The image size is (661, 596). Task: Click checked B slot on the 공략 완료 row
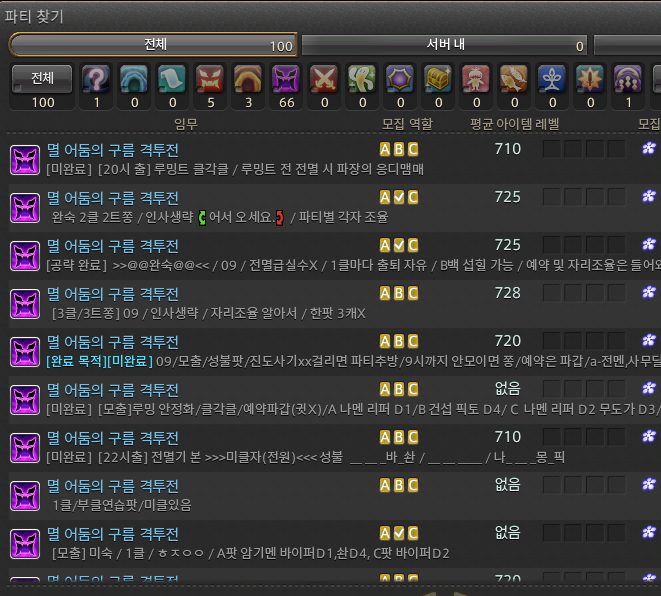coord(399,245)
